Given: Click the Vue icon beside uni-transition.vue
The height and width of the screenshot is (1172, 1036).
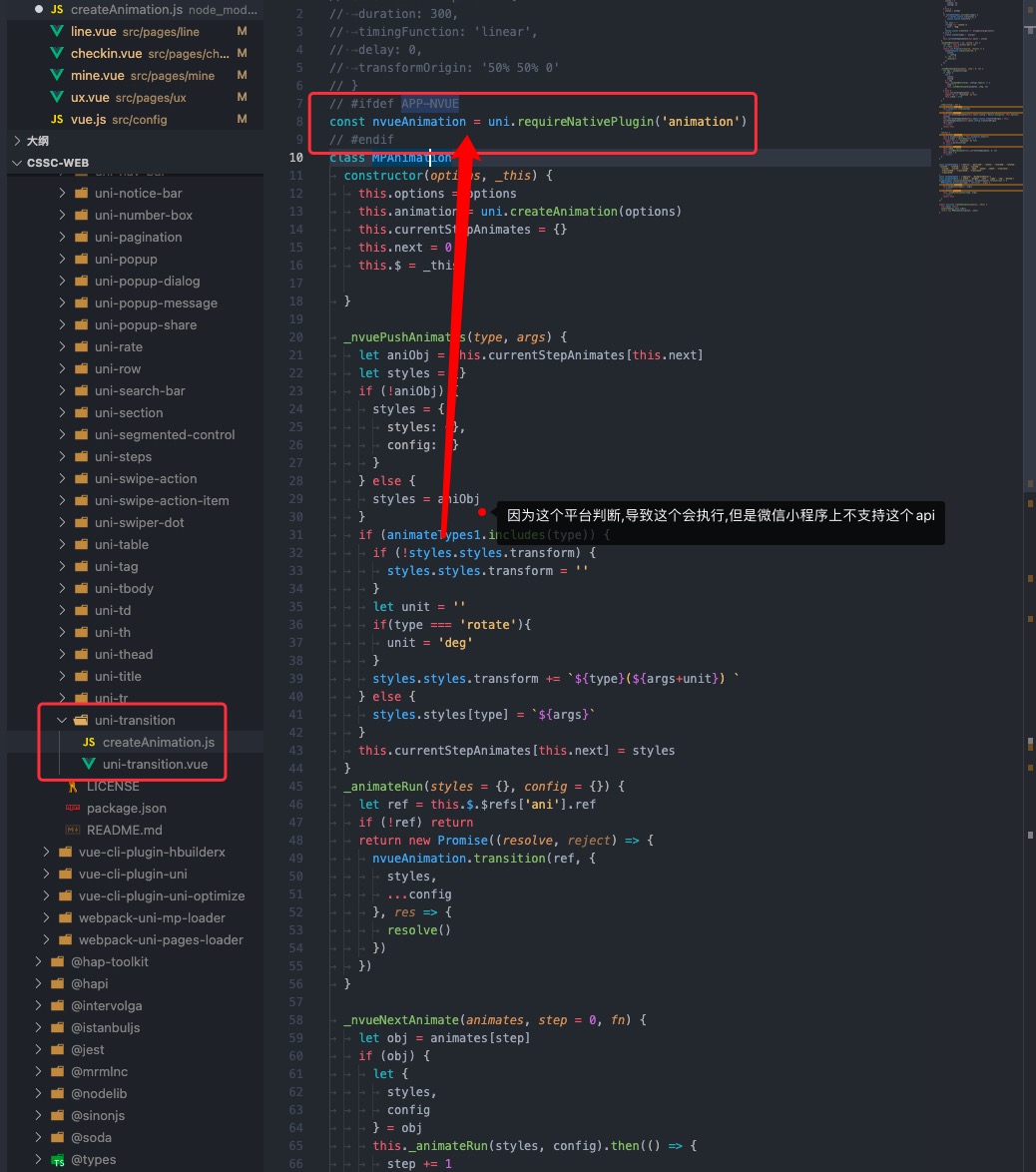Looking at the screenshot, I should [89, 765].
